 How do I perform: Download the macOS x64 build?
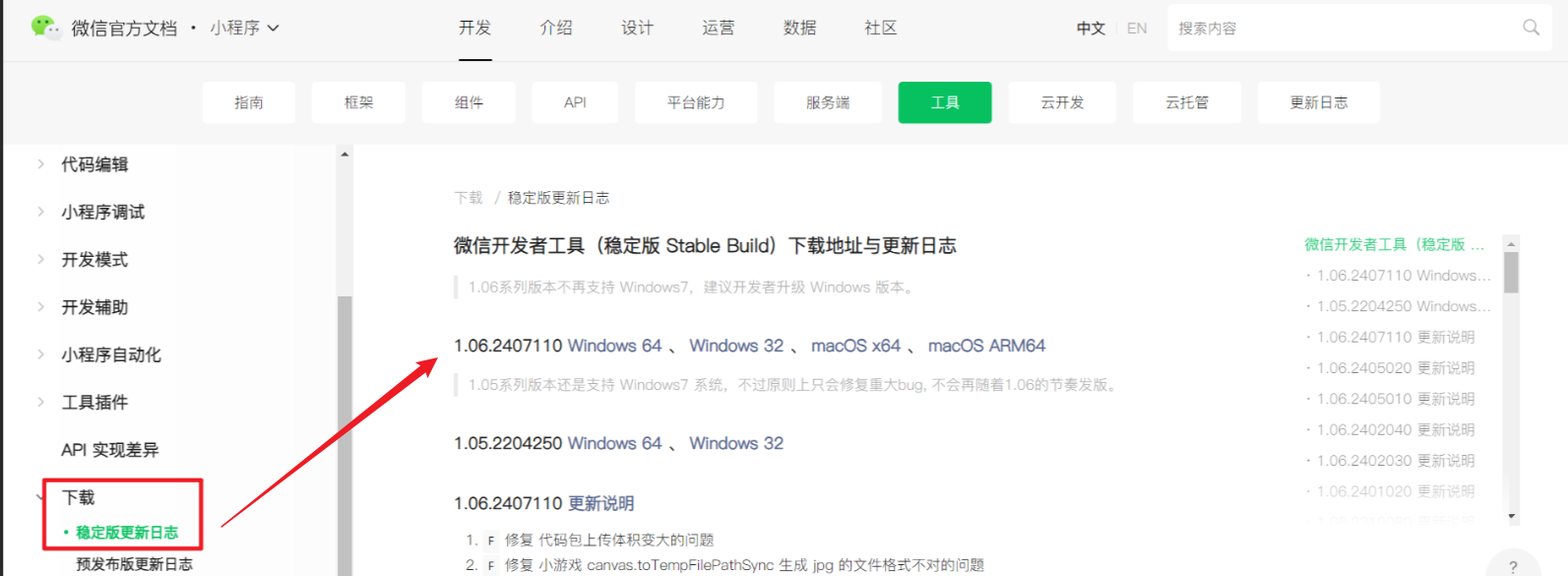855,346
